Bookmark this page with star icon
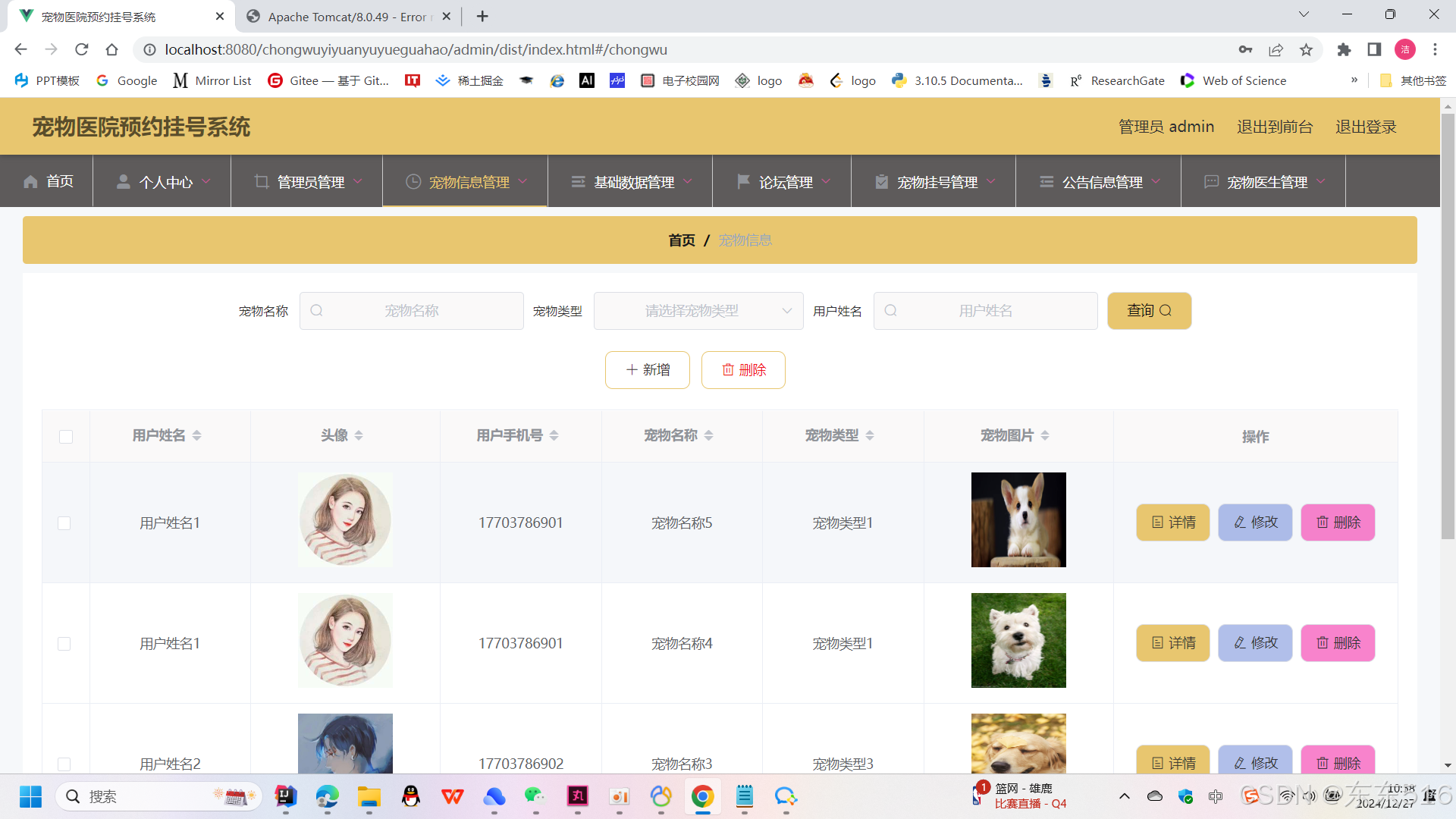Viewport: 1456px width, 819px height. (1306, 50)
